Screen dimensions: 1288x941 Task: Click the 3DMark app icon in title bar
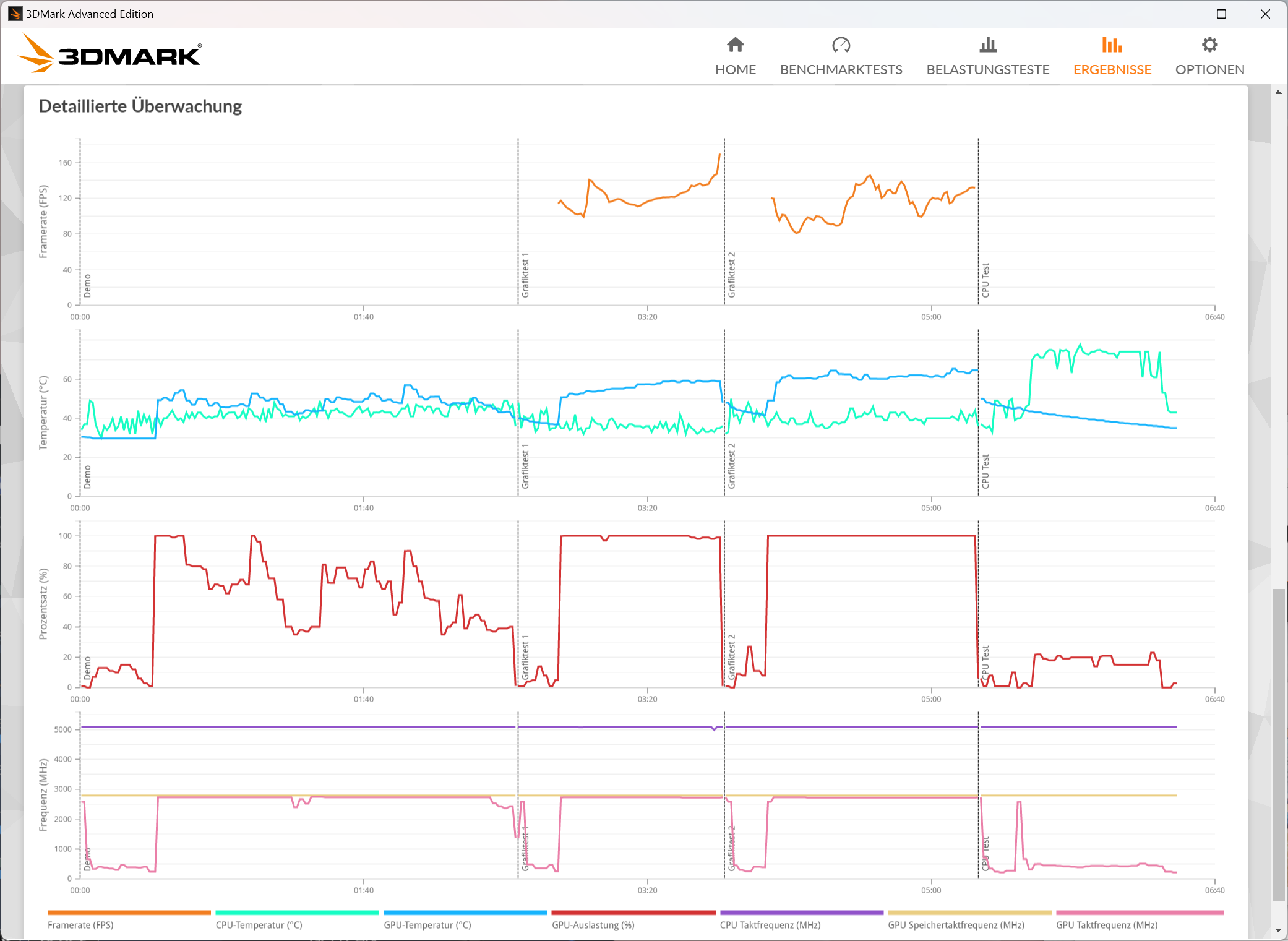tap(15, 14)
